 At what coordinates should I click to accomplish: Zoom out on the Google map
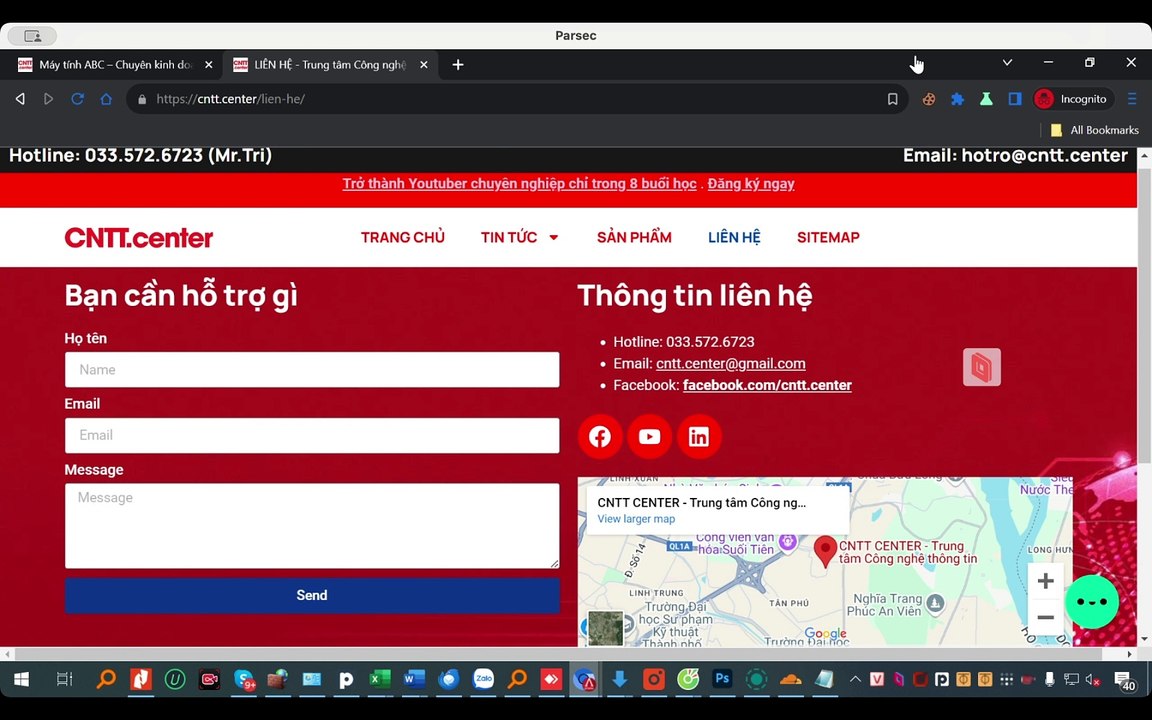click(1045, 617)
